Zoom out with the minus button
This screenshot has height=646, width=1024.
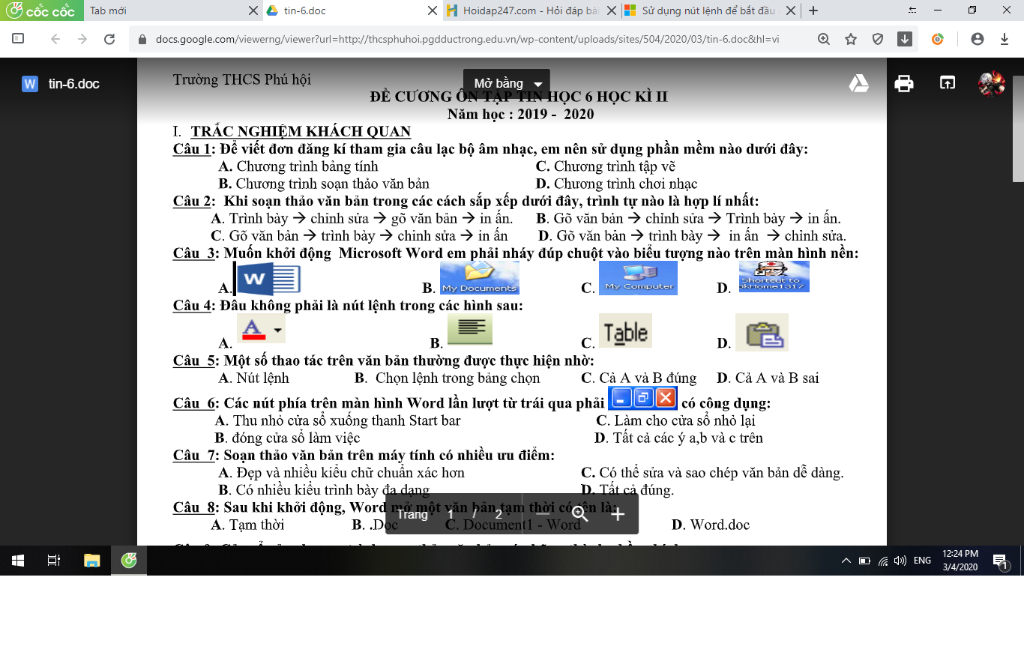[x=542, y=515]
